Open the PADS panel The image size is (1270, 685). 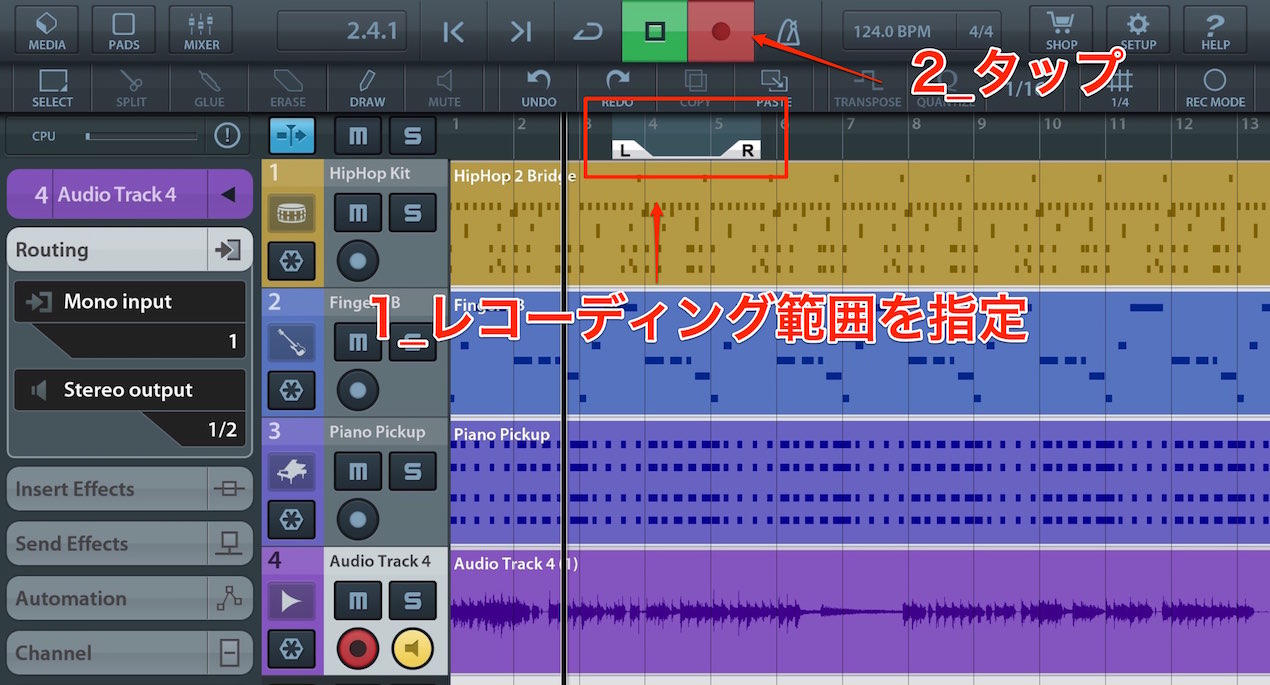(124, 30)
